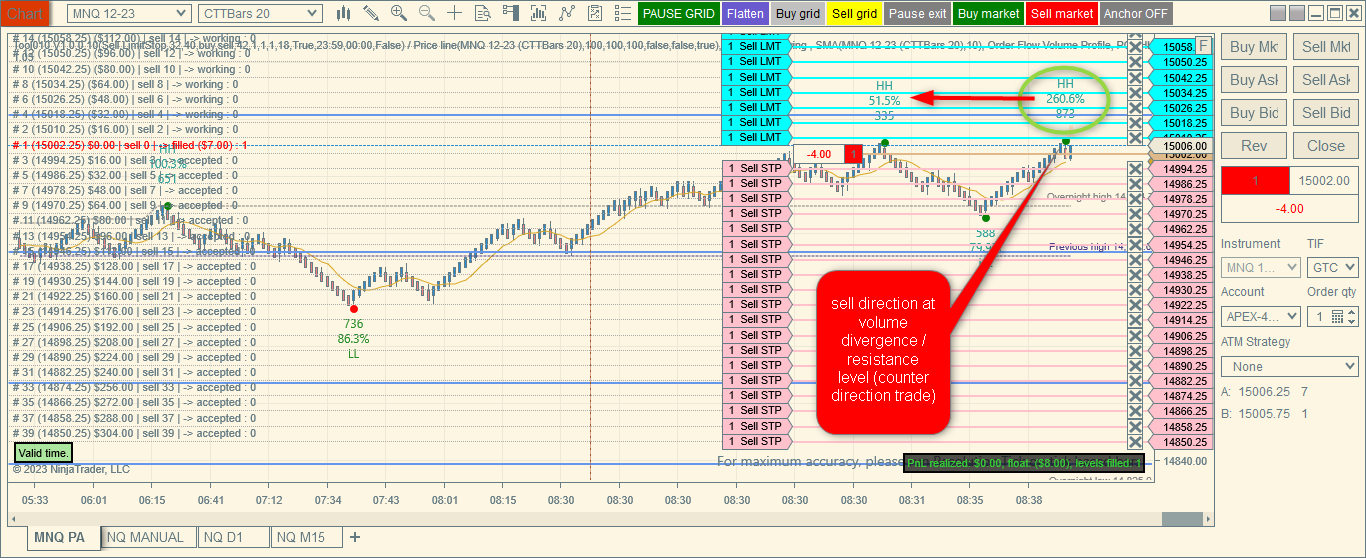Open the bar type candlestick icon
Screen dimensions: 1366x558
coord(343,13)
